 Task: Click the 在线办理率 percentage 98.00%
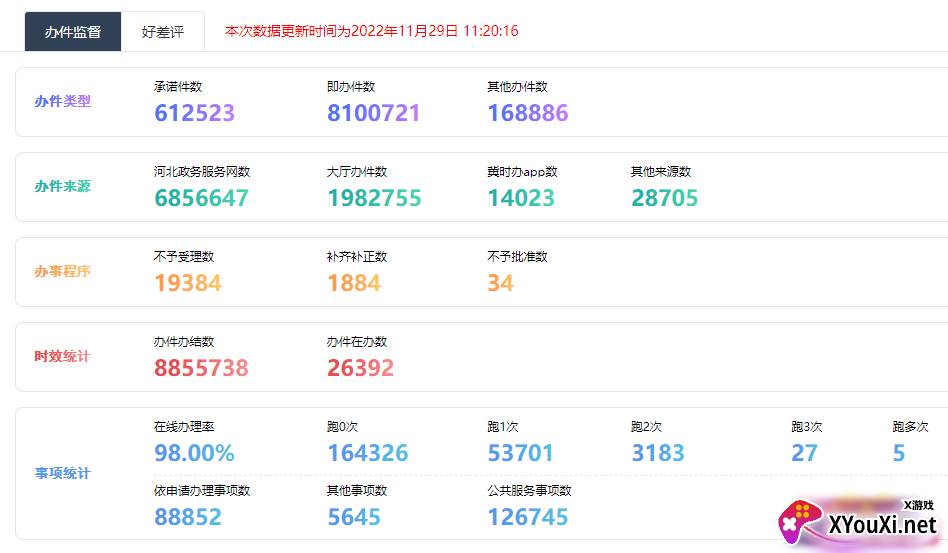(194, 453)
